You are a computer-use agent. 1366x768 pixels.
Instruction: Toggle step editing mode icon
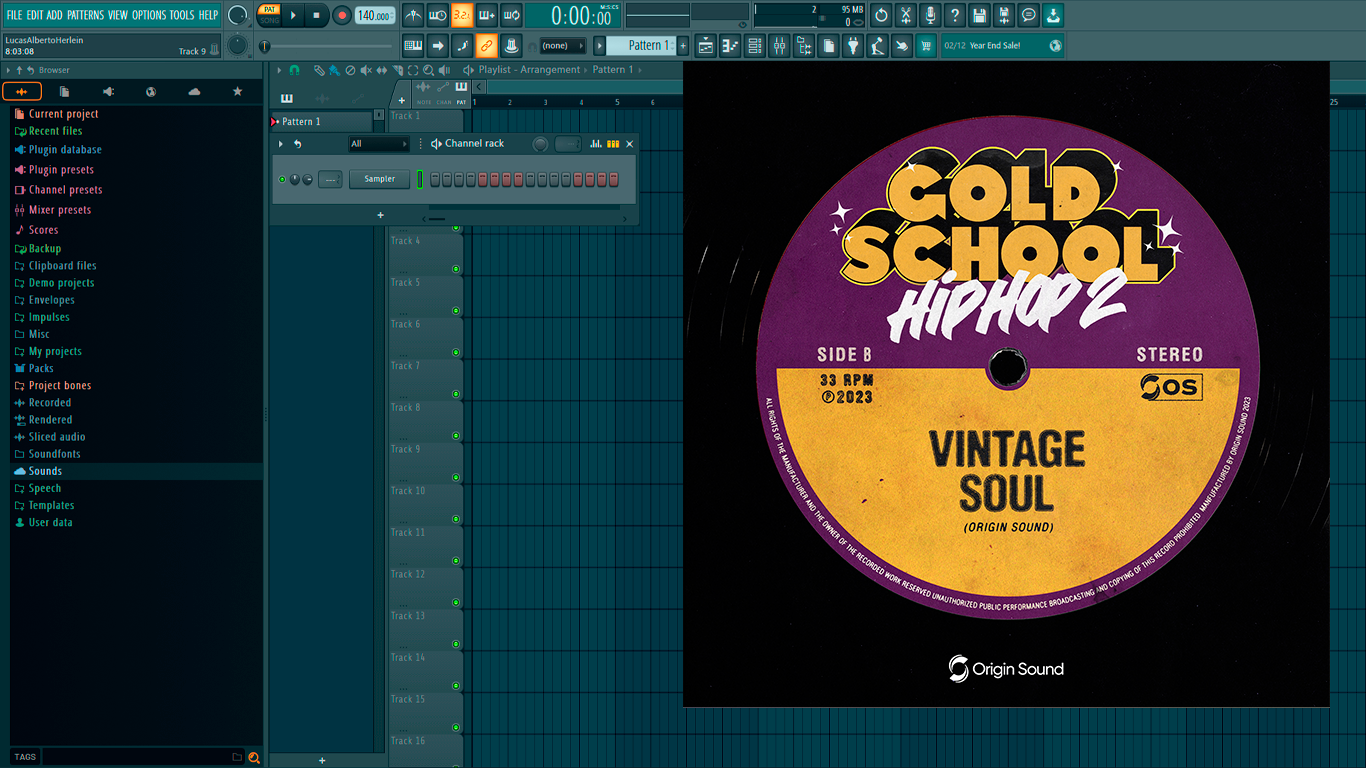(462, 45)
